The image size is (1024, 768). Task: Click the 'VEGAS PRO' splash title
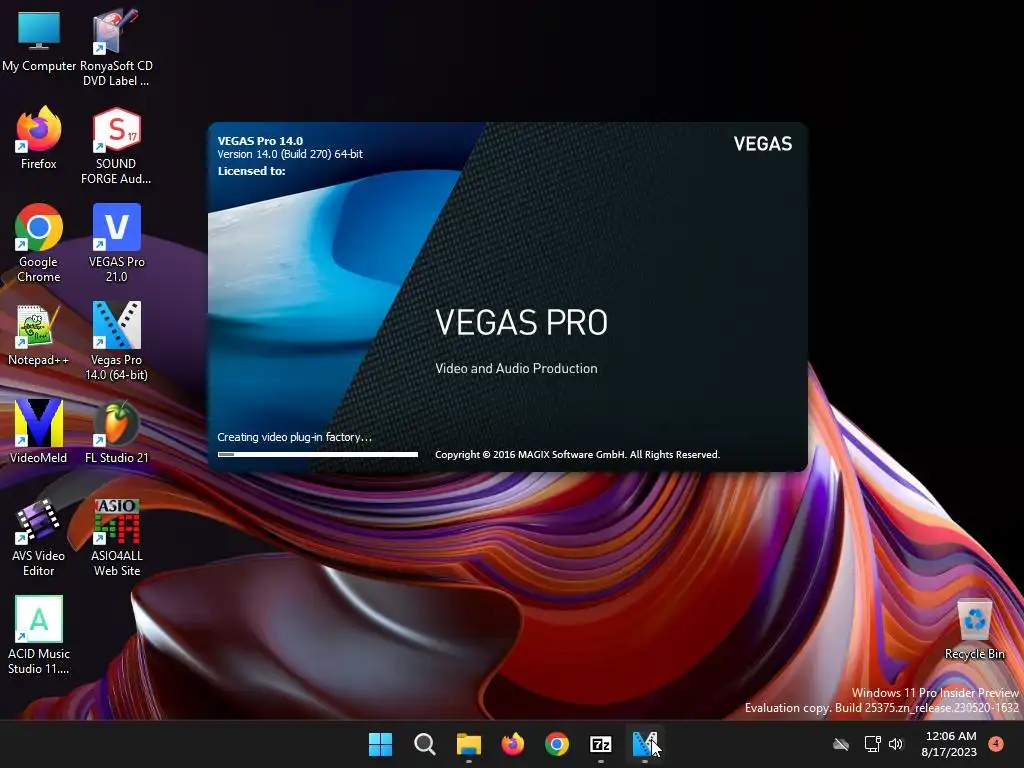521,322
